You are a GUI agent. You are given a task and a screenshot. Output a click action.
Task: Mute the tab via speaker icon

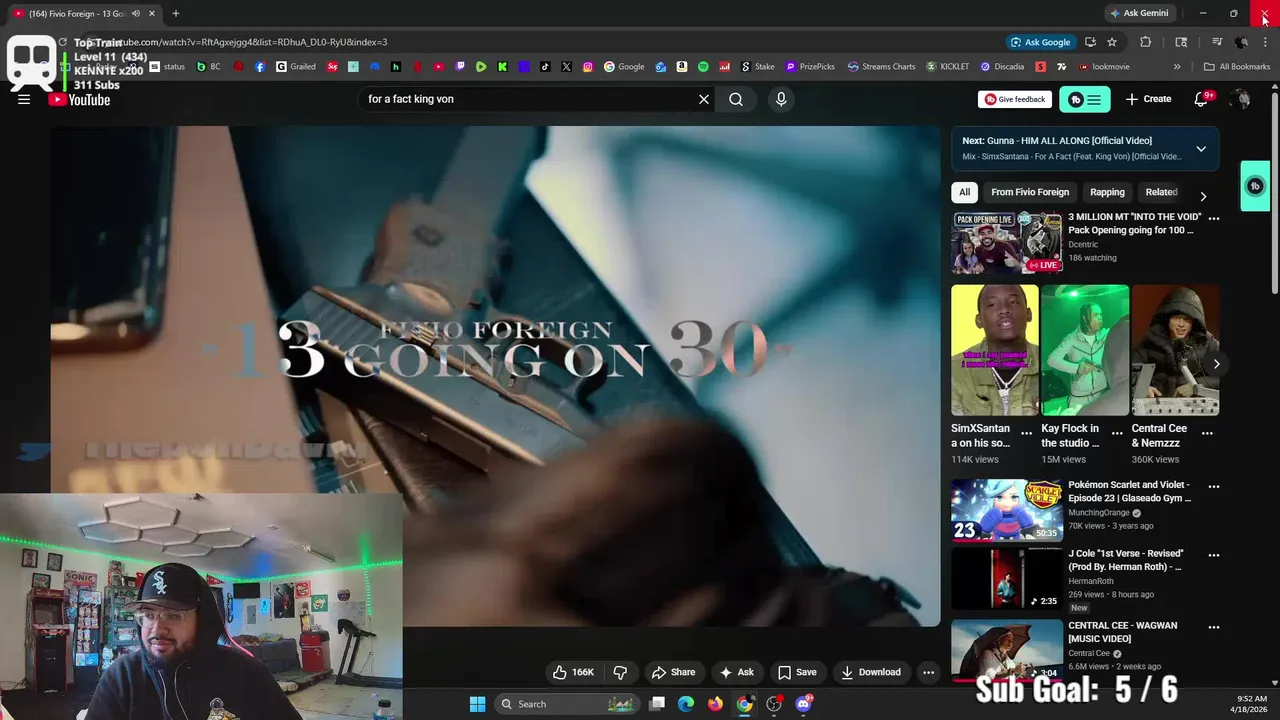click(x=136, y=14)
